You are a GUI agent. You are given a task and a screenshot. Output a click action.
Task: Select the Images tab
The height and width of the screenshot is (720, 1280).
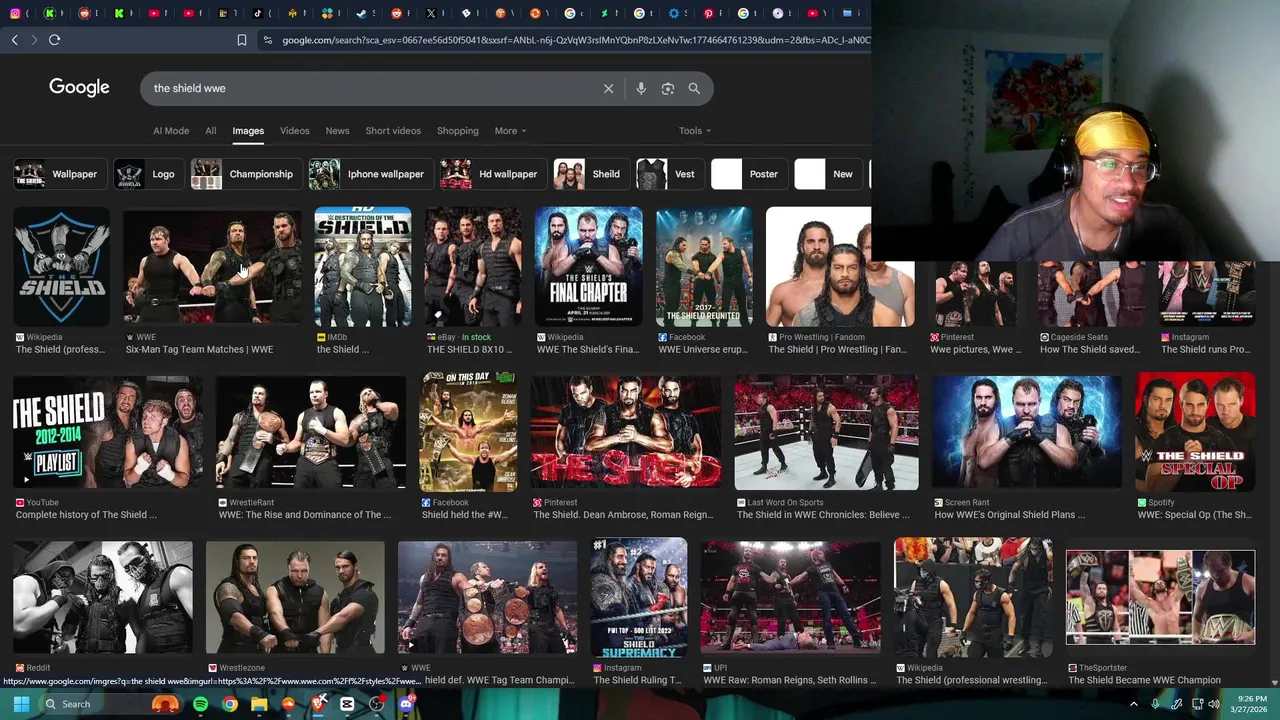point(248,131)
